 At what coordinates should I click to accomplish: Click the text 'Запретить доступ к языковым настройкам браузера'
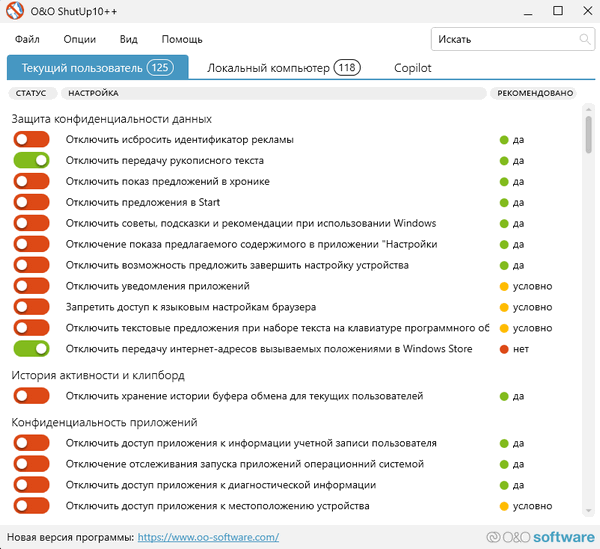click(191, 307)
